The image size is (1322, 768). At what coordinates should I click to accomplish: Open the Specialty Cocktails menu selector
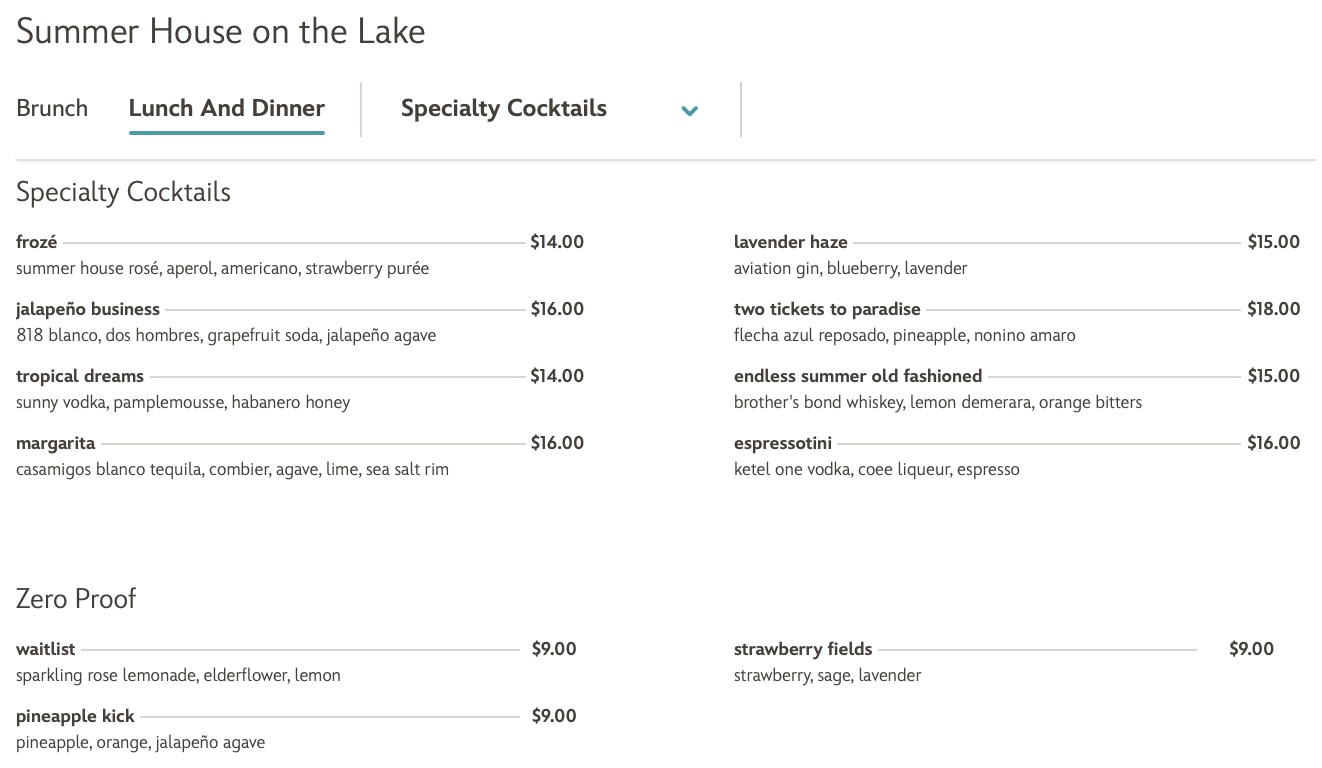(504, 108)
